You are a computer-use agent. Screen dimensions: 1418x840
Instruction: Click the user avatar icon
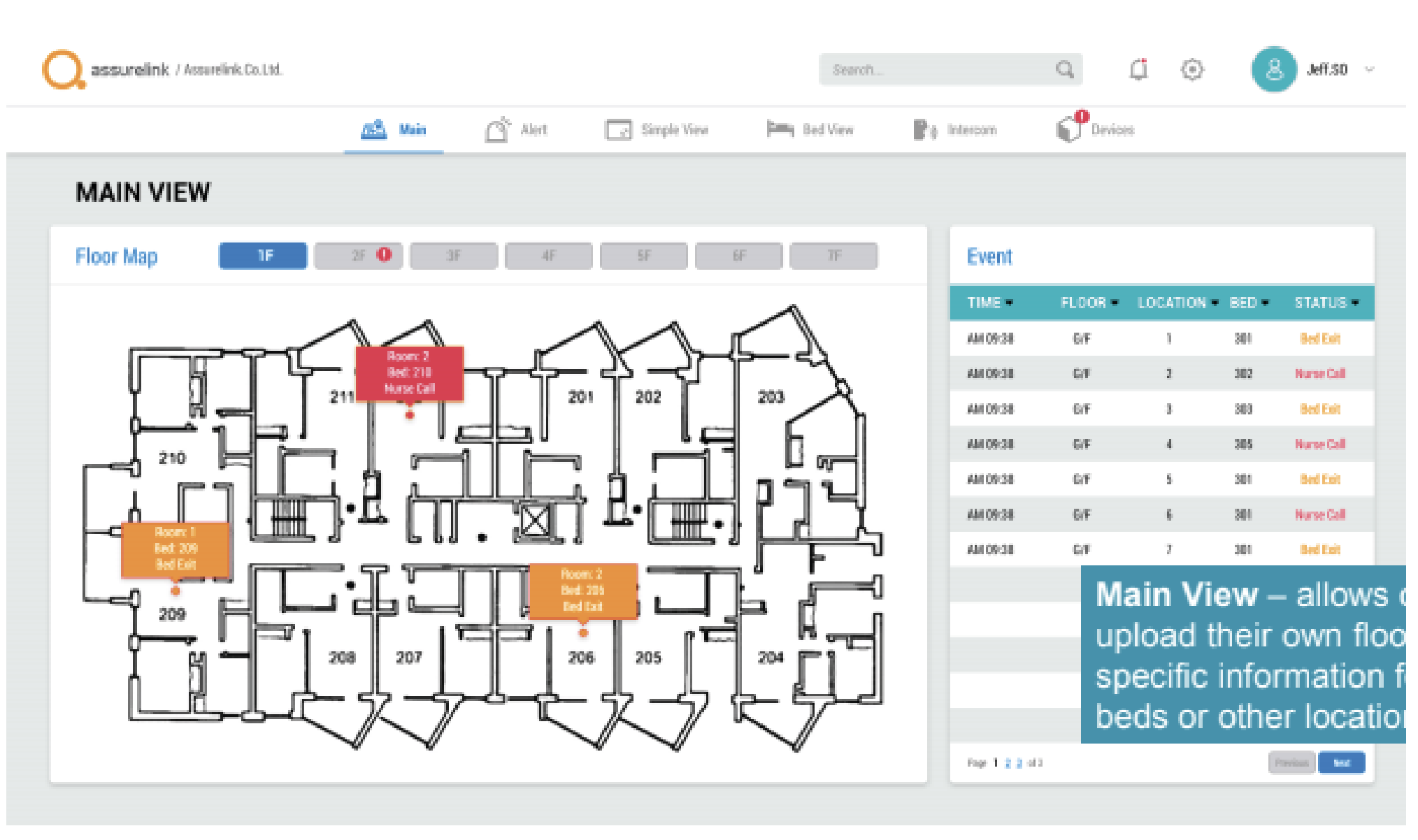point(1274,69)
